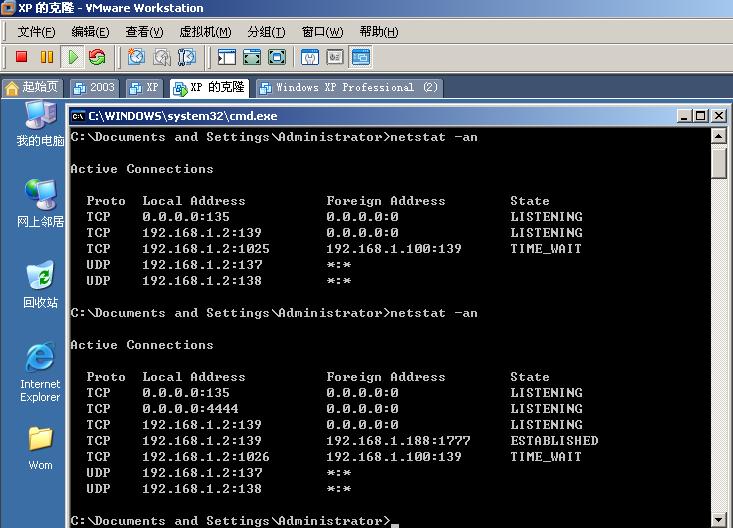Open the 文件(F) menu

[x=36, y=32]
